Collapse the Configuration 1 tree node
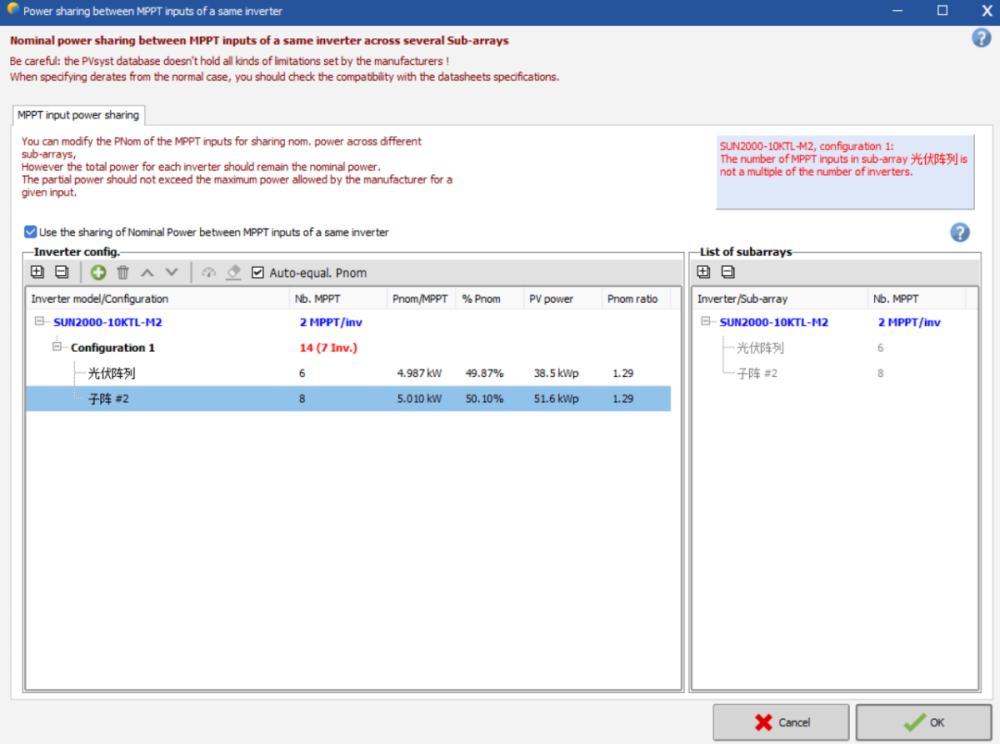 pos(57,347)
